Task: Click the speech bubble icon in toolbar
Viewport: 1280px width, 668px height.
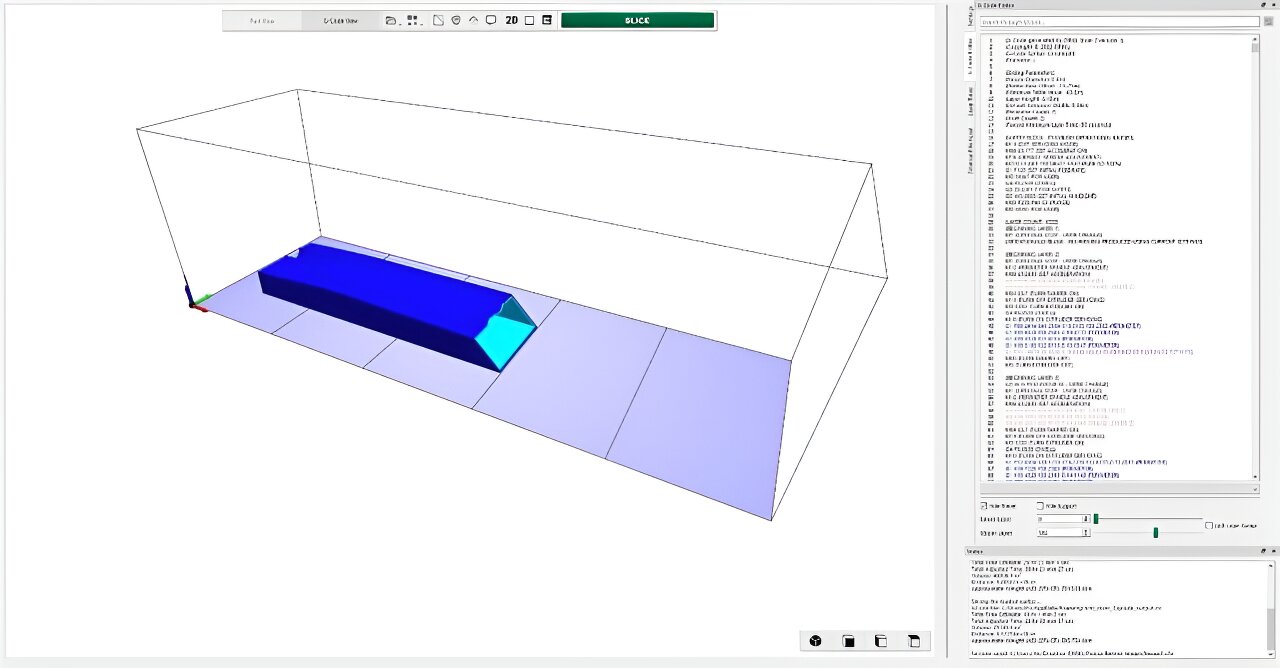Action: click(491, 20)
